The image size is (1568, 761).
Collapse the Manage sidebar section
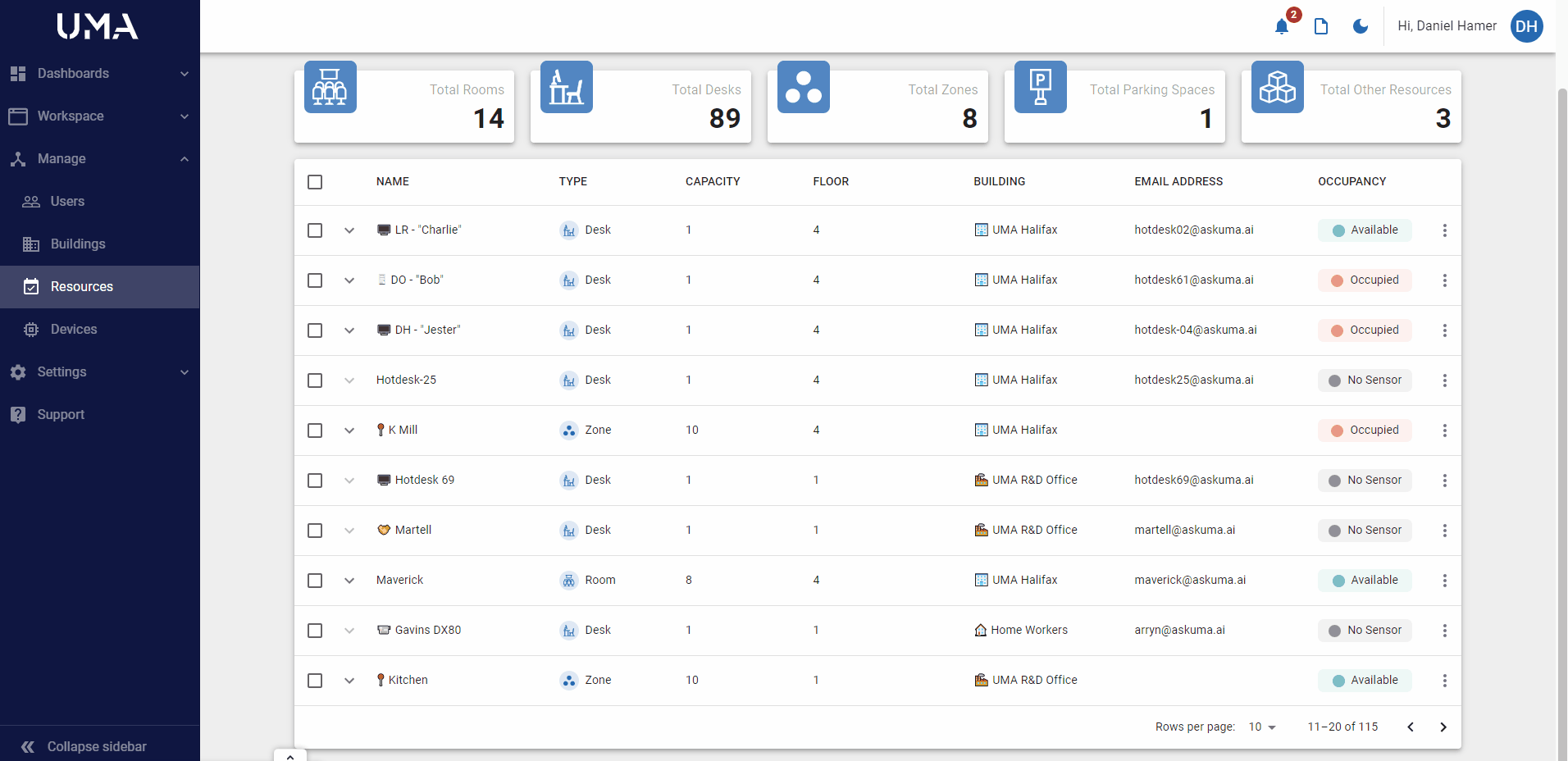(100, 159)
